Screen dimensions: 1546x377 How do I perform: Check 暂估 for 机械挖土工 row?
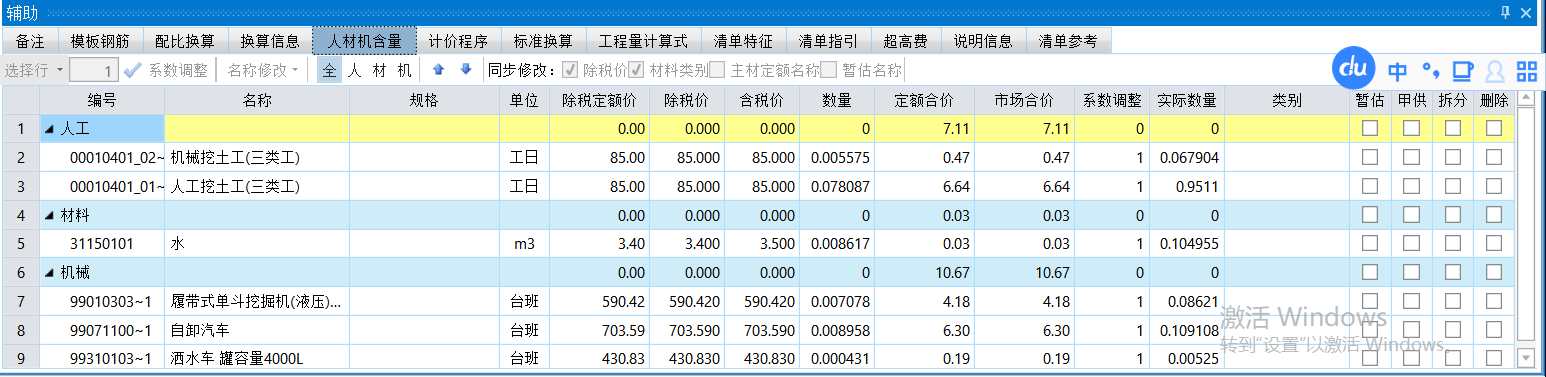click(x=1370, y=157)
